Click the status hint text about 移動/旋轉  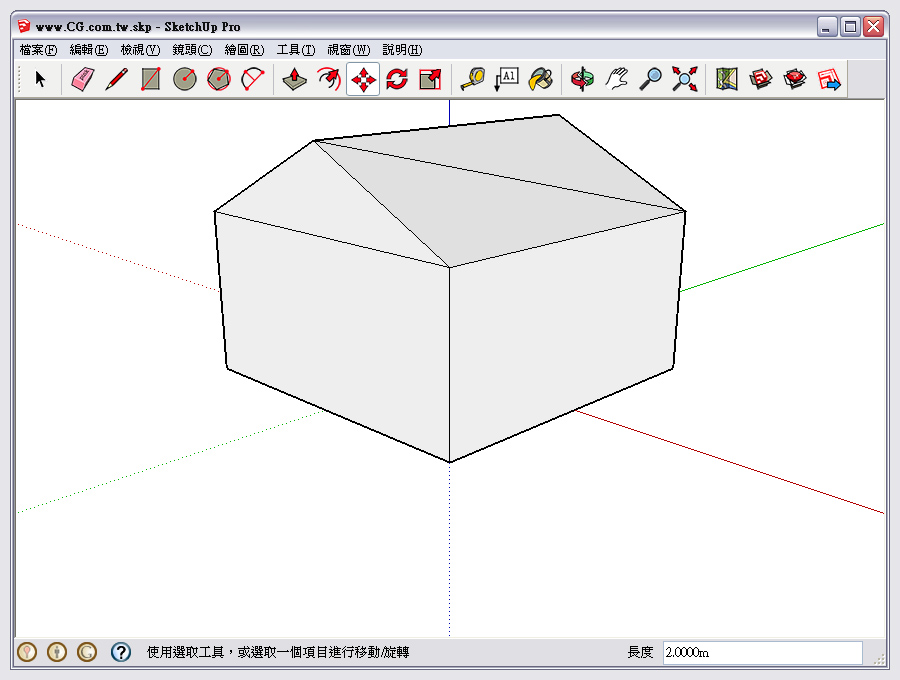[278, 652]
